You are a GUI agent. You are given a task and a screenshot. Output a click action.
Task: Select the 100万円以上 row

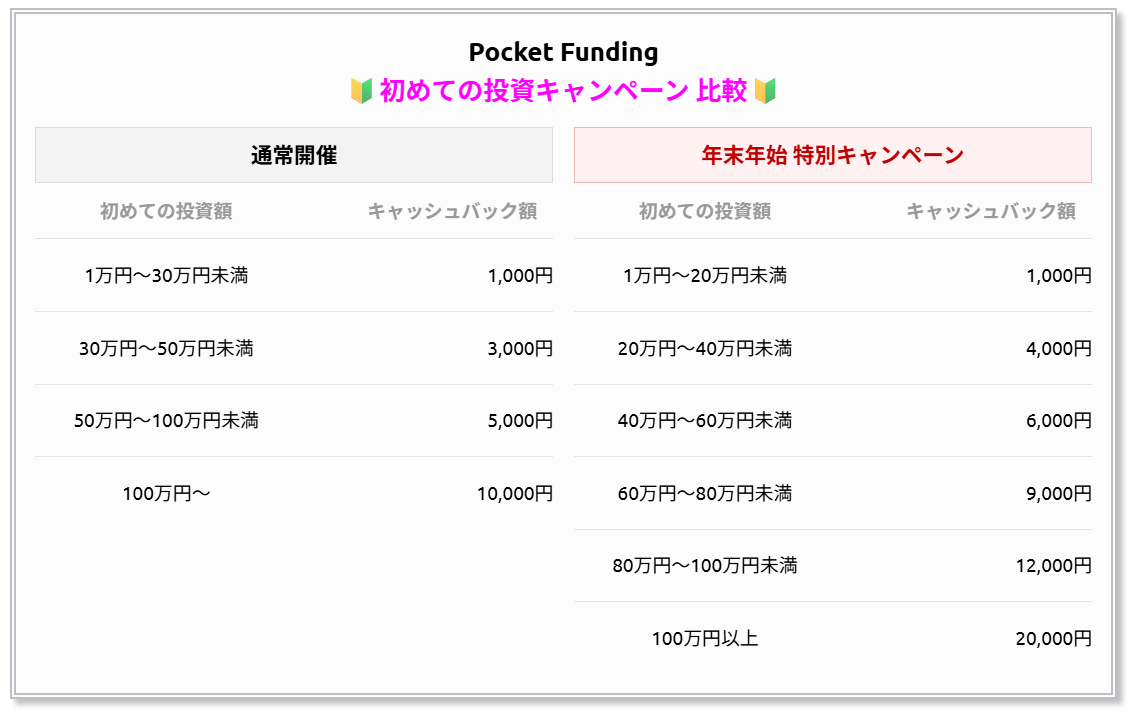(832, 638)
